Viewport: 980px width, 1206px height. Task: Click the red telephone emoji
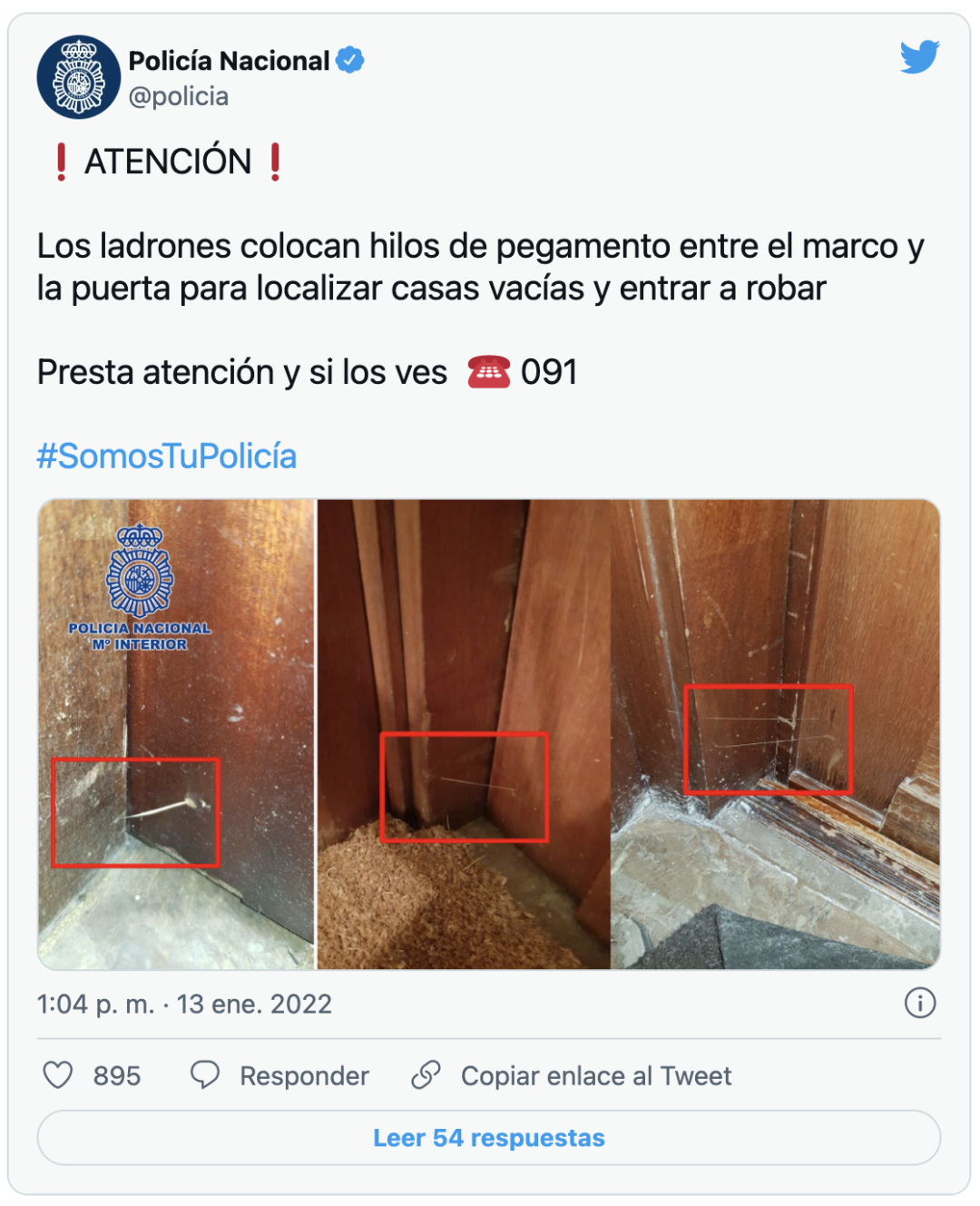(x=489, y=372)
